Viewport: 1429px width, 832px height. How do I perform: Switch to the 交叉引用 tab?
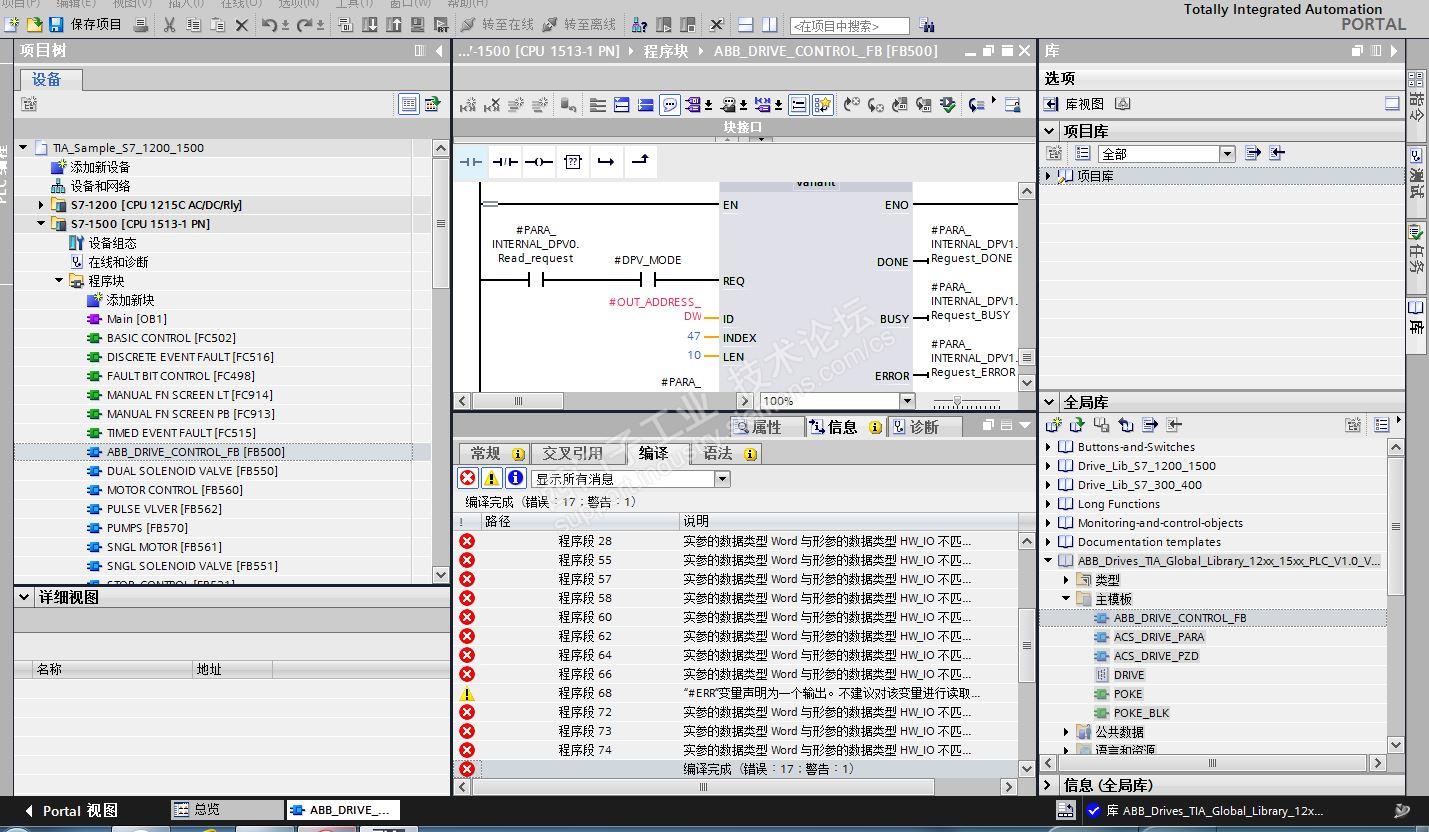coord(572,453)
